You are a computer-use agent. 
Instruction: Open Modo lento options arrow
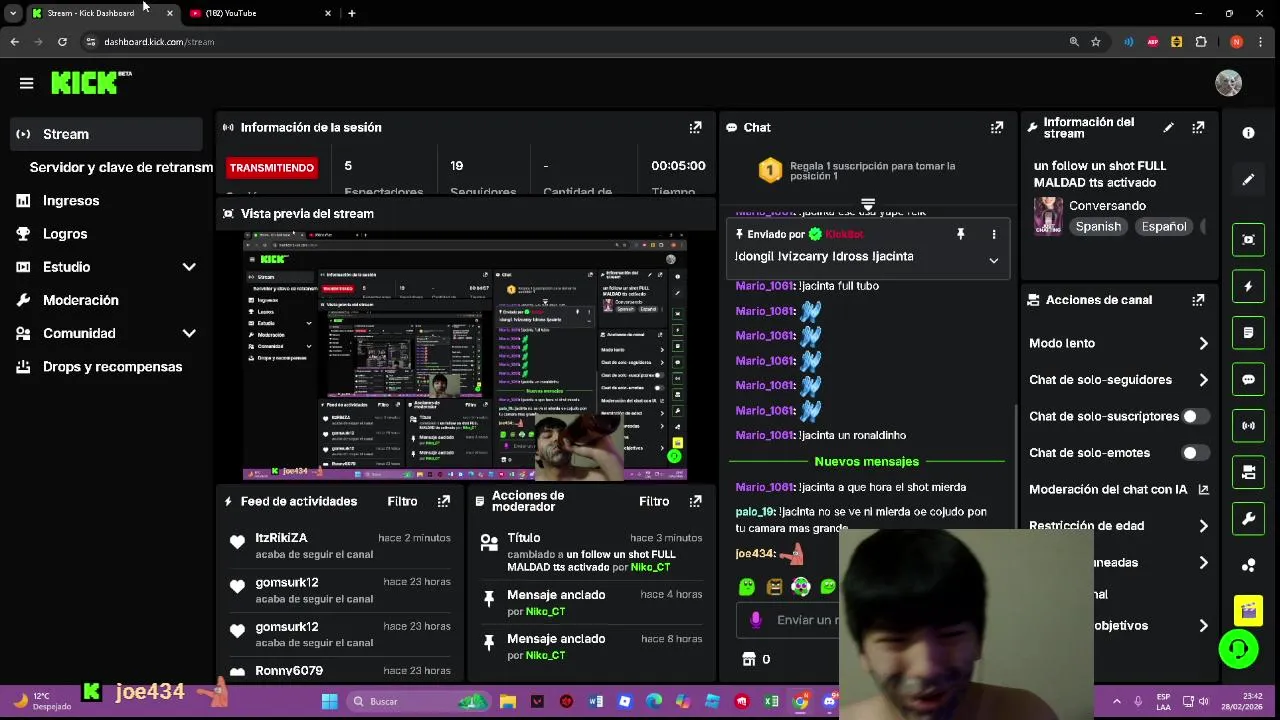pyautogui.click(x=1203, y=343)
